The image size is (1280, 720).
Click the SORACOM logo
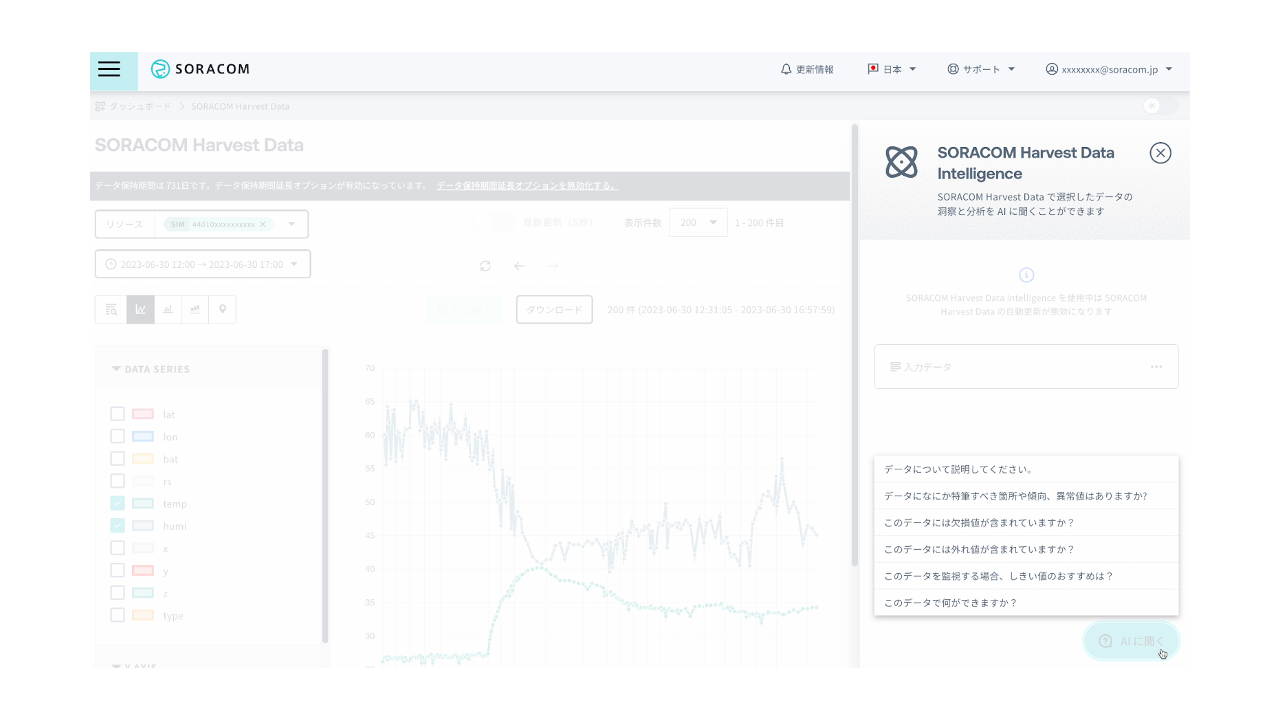[x=200, y=69]
